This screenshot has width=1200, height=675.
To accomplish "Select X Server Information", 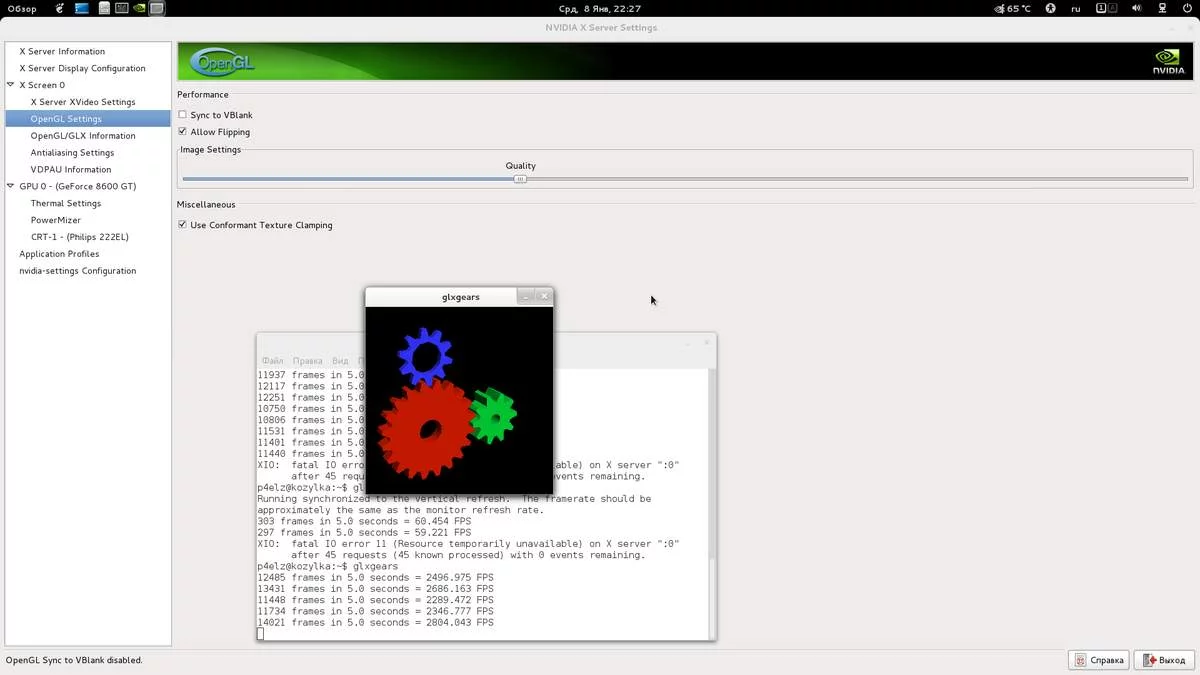I will (x=62, y=51).
